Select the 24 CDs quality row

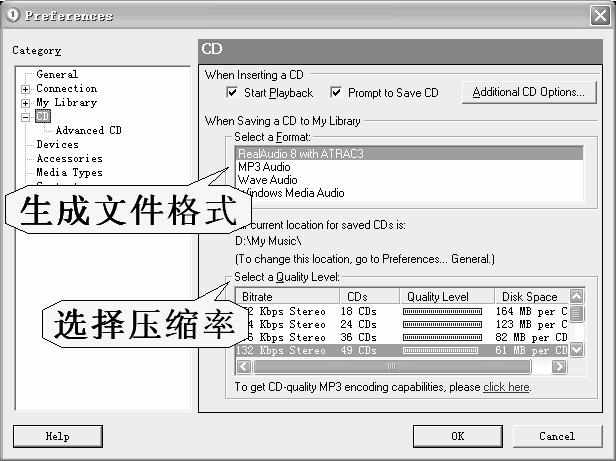402,325
